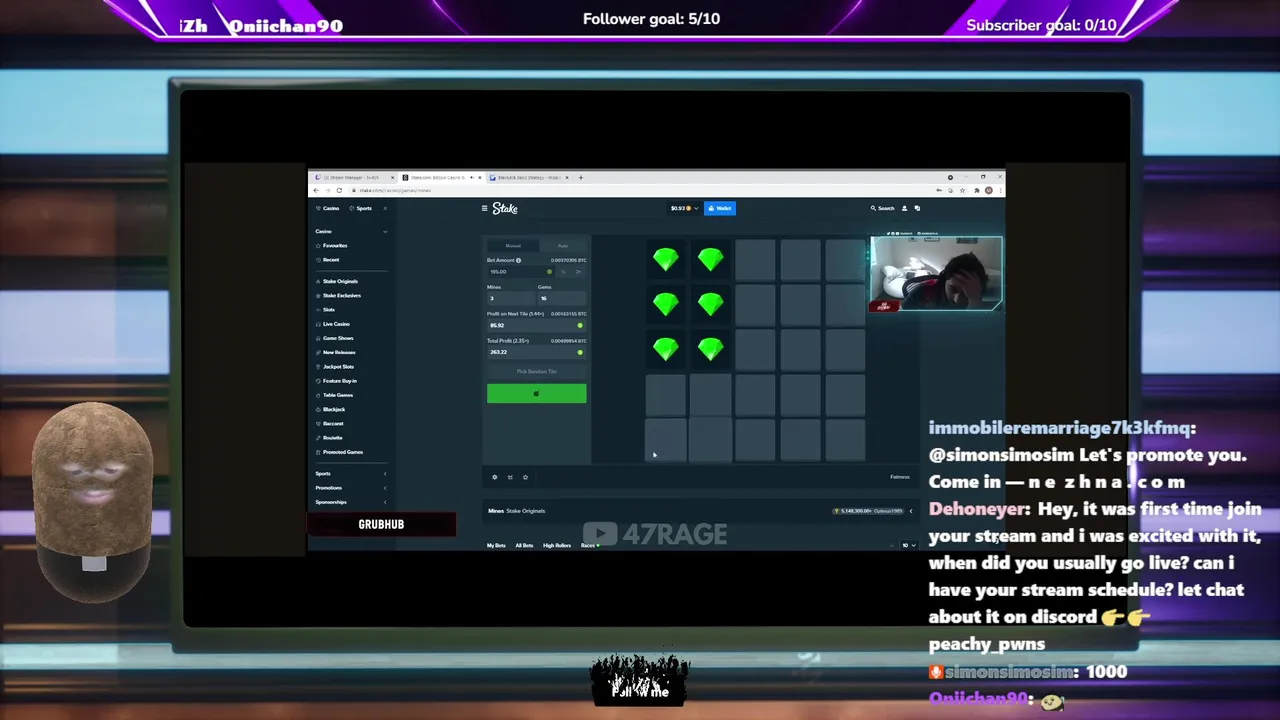Click the blue Wallet button
The height and width of the screenshot is (720, 1280).
[720, 208]
